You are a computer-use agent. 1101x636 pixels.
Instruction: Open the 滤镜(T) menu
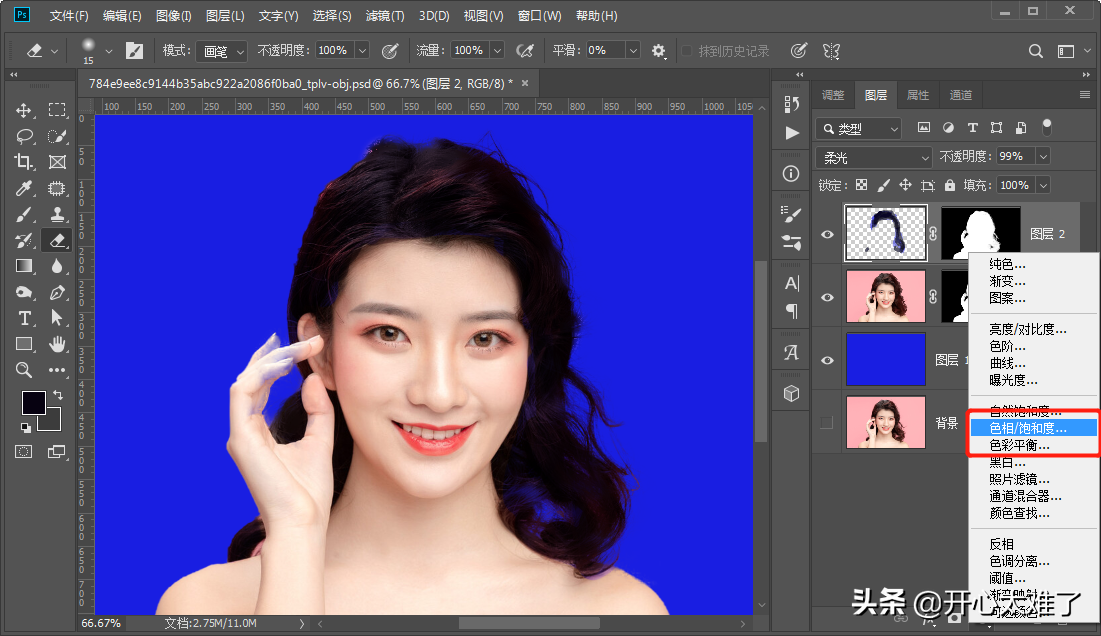coord(385,16)
